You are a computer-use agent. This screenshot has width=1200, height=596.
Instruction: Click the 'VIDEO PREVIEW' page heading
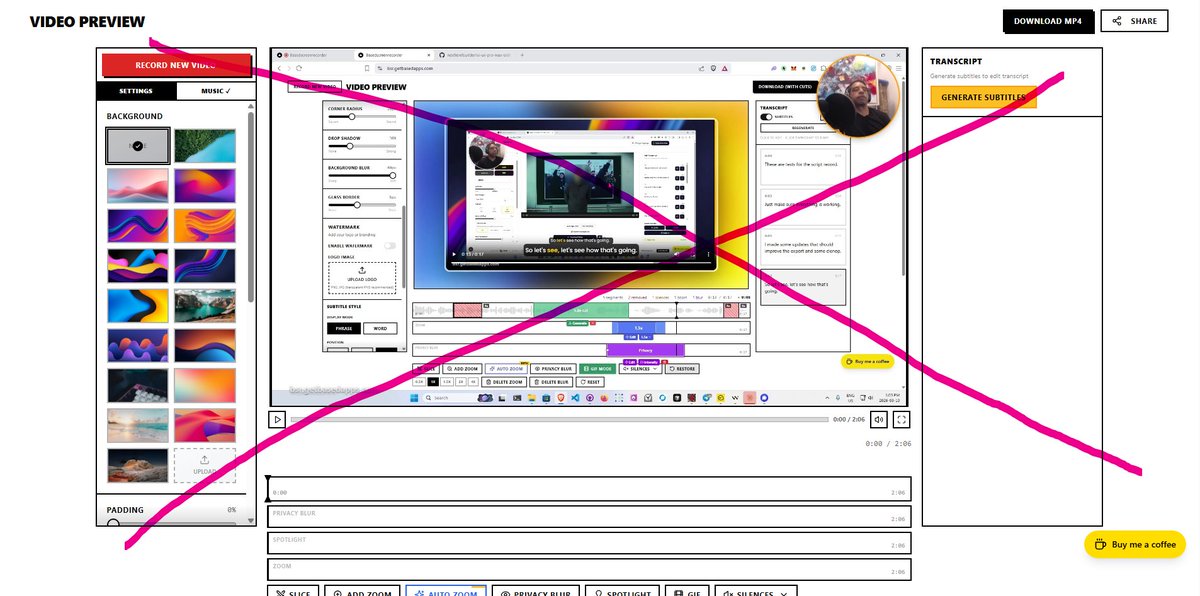[87, 22]
